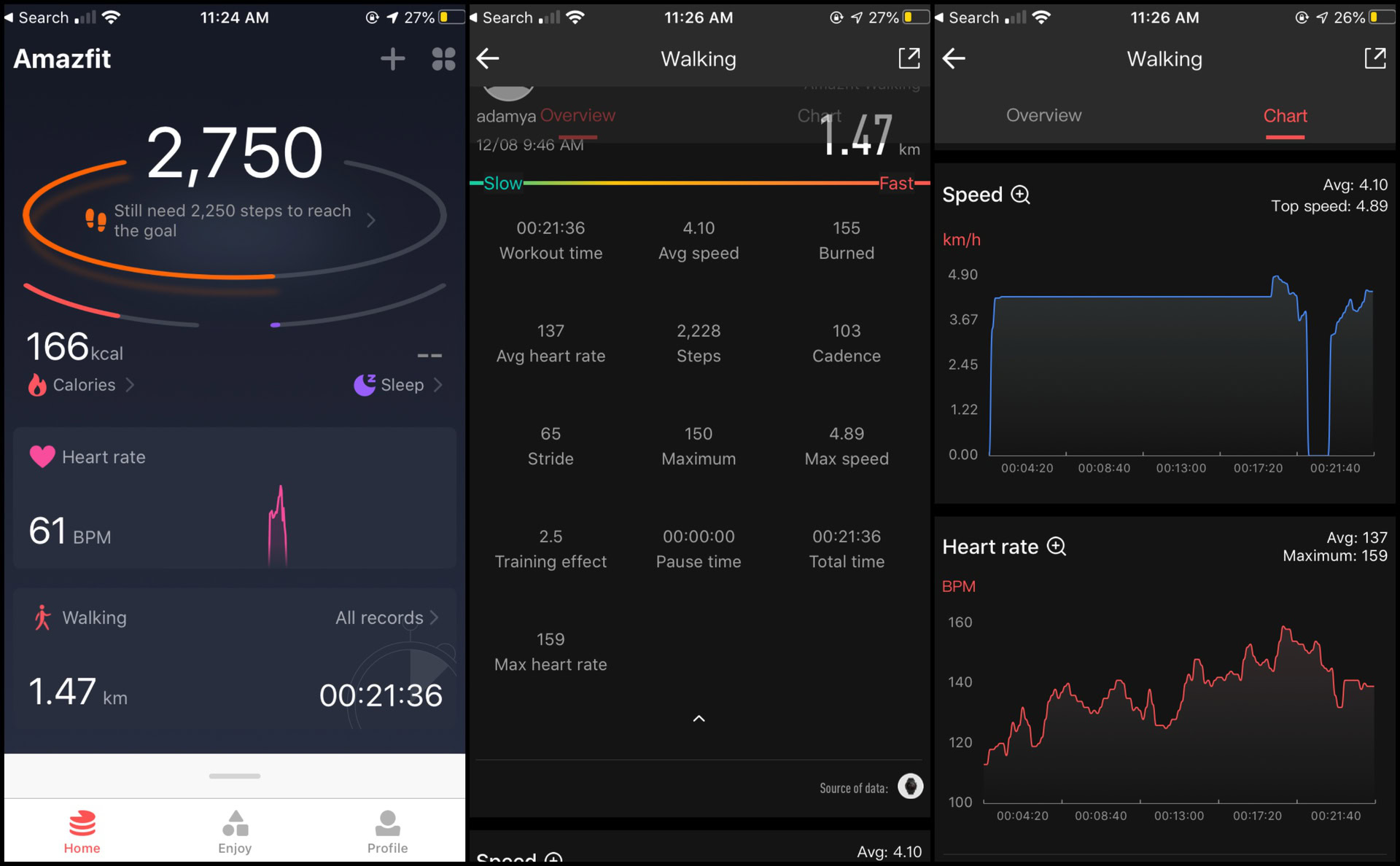Screen dimensions: 1400x866
Task: Expand Sleep details with arrow chevron
Action: 445,384
